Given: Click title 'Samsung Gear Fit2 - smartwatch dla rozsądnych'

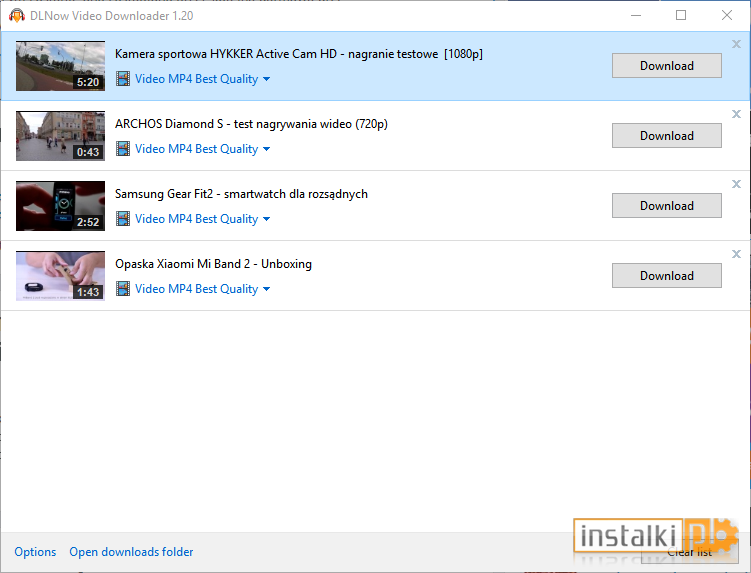Looking at the screenshot, I should (x=241, y=194).
